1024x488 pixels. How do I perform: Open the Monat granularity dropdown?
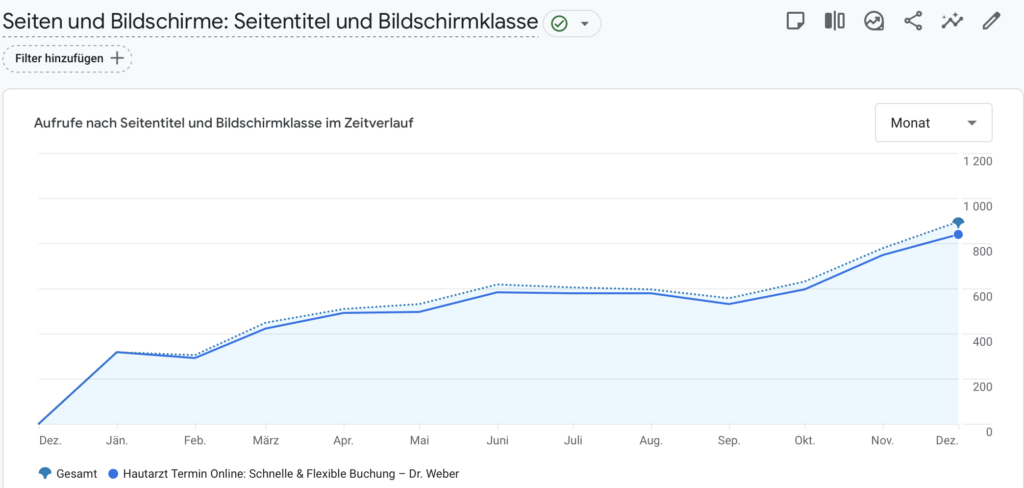click(932, 123)
